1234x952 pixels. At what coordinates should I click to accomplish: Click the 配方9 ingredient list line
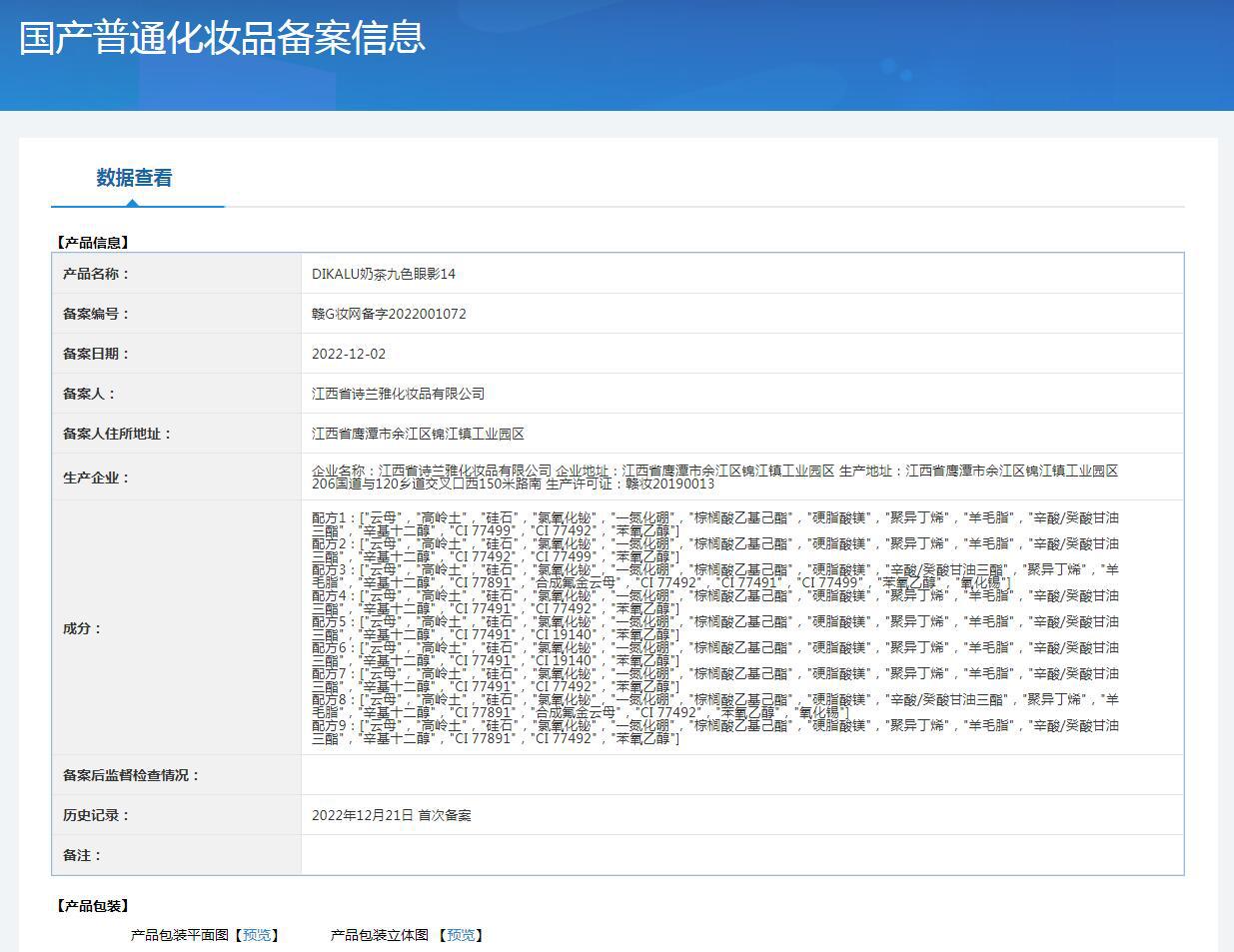[715, 732]
